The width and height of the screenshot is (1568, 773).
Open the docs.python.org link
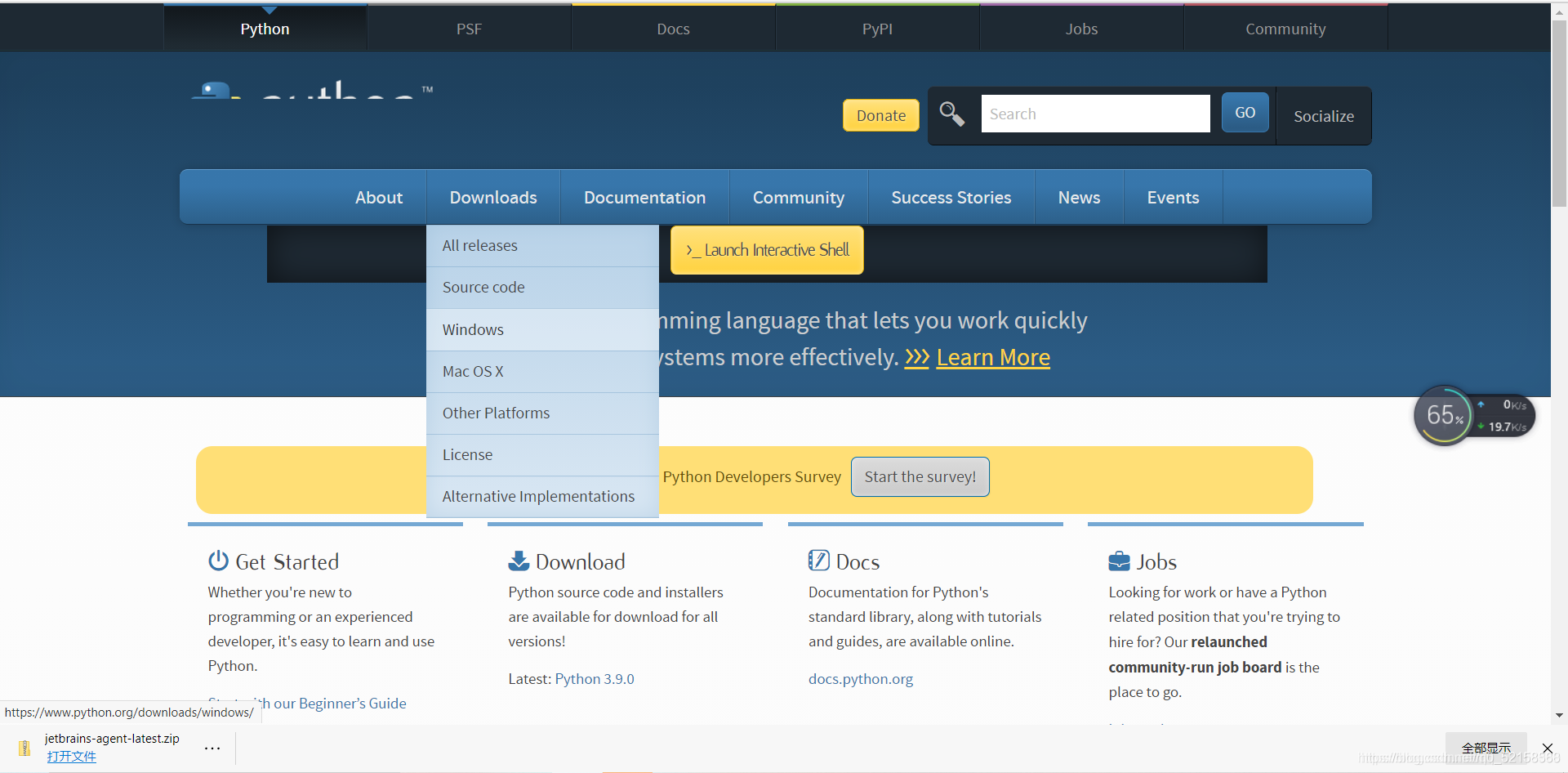pyautogui.click(x=861, y=679)
